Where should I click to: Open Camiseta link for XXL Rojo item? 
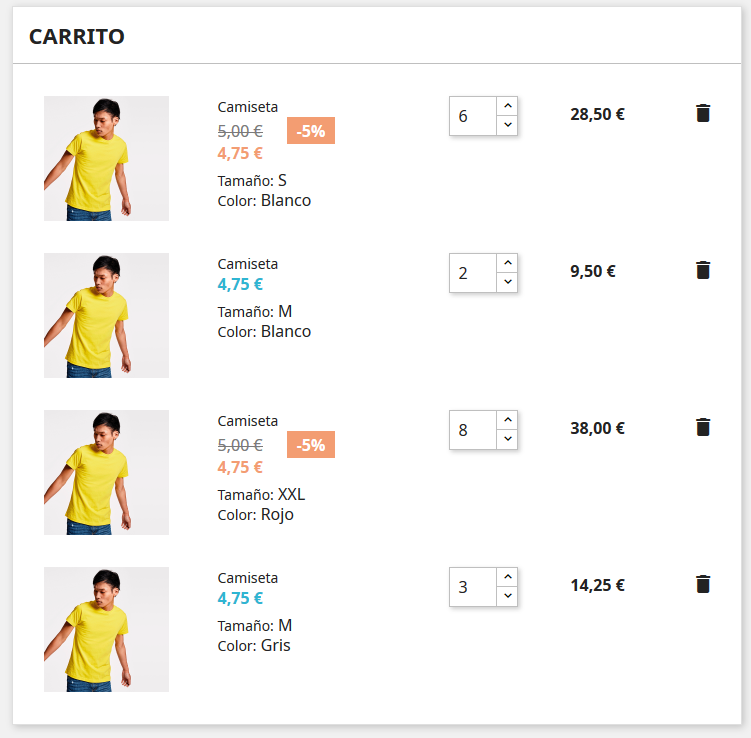coord(248,421)
